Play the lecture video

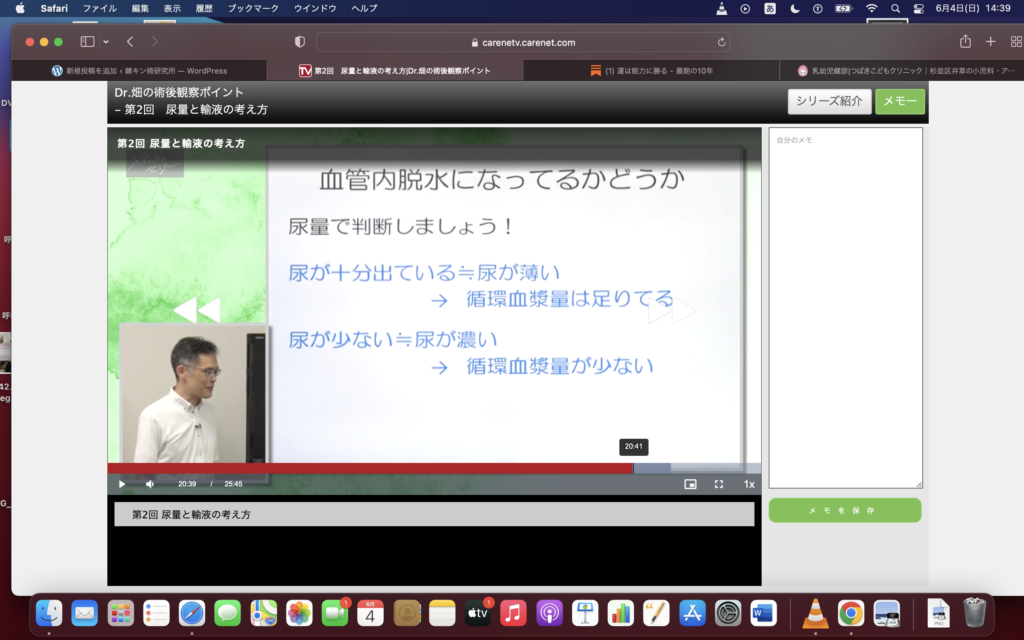[x=122, y=484]
